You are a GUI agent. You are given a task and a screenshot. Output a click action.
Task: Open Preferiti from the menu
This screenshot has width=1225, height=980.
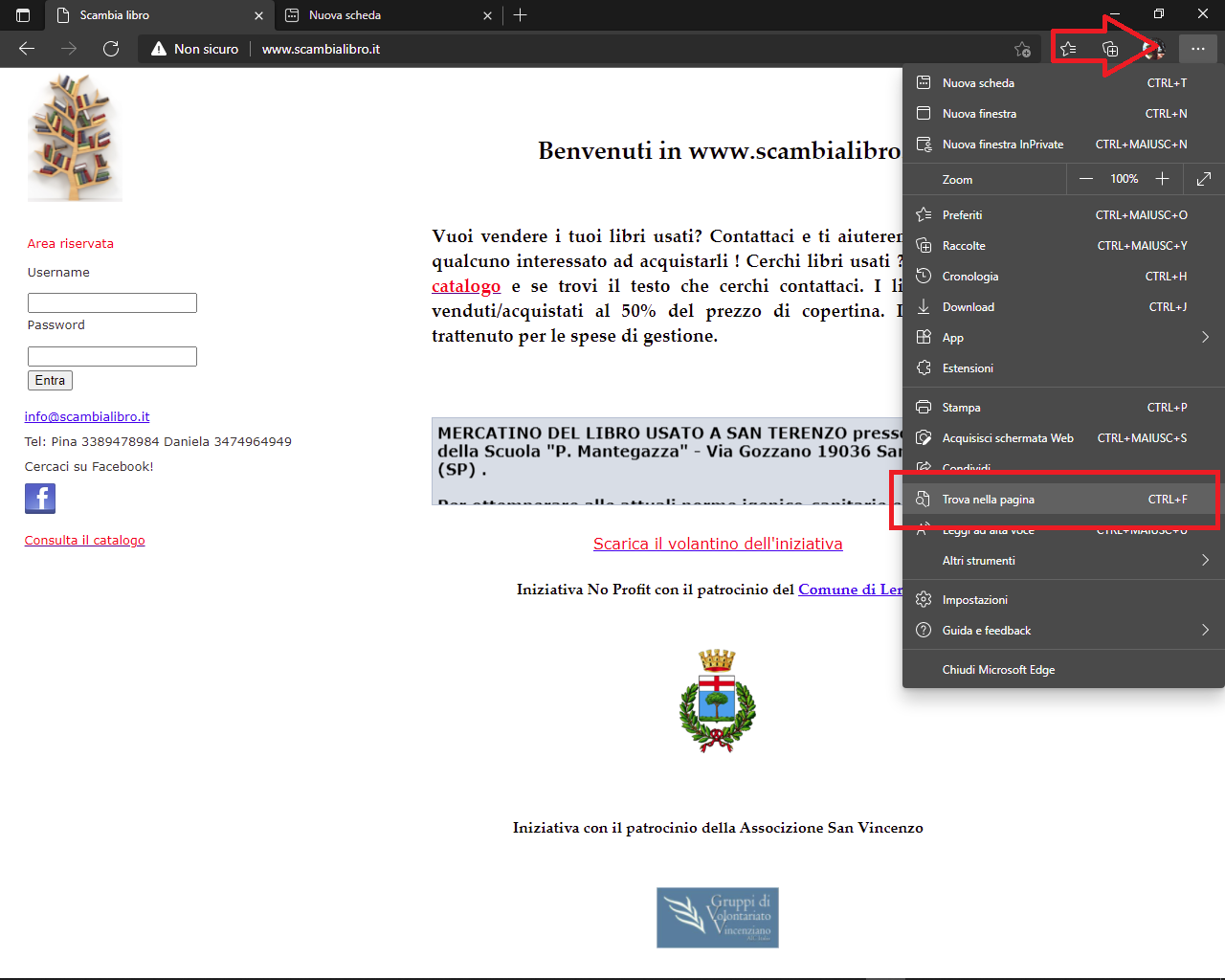click(1063, 215)
